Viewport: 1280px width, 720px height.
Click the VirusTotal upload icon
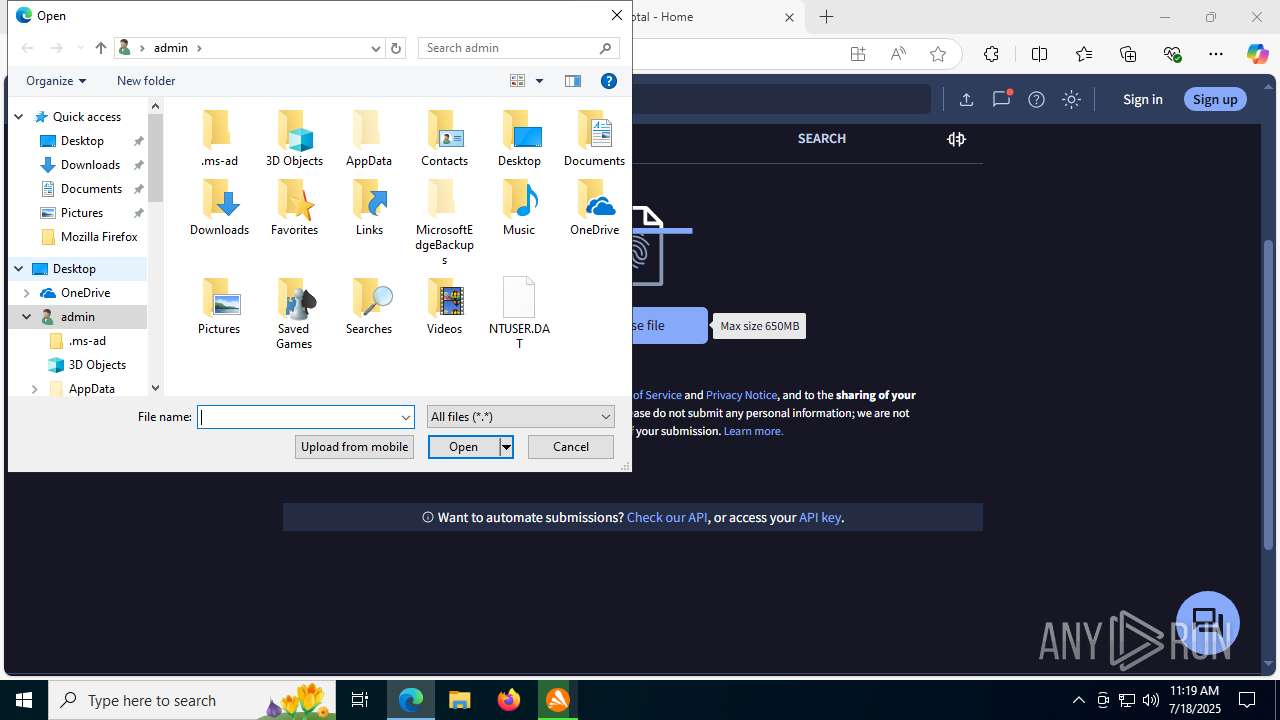(966, 99)
